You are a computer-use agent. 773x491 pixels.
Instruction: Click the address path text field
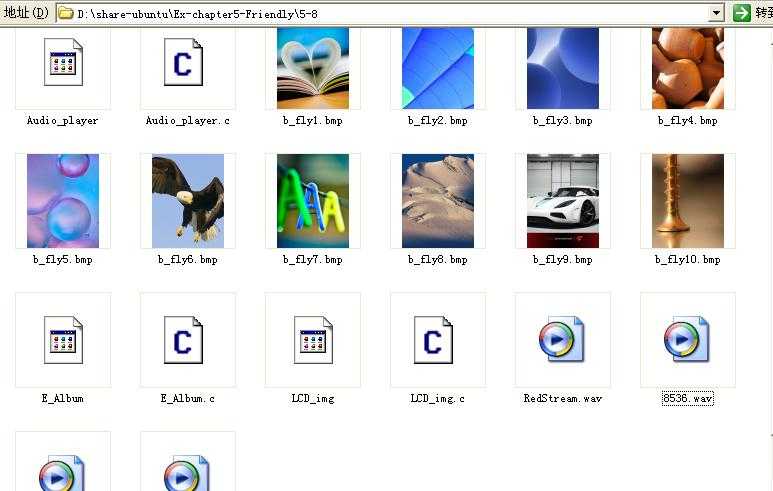[389, 13]
